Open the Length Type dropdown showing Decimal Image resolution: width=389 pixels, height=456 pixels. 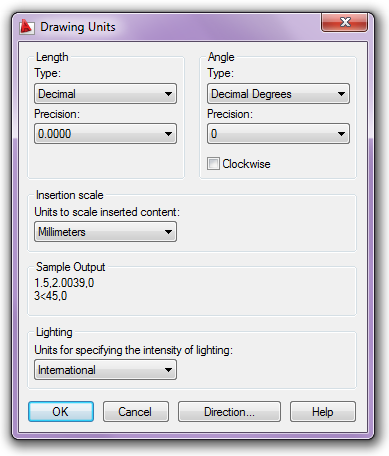click(105, 94)
